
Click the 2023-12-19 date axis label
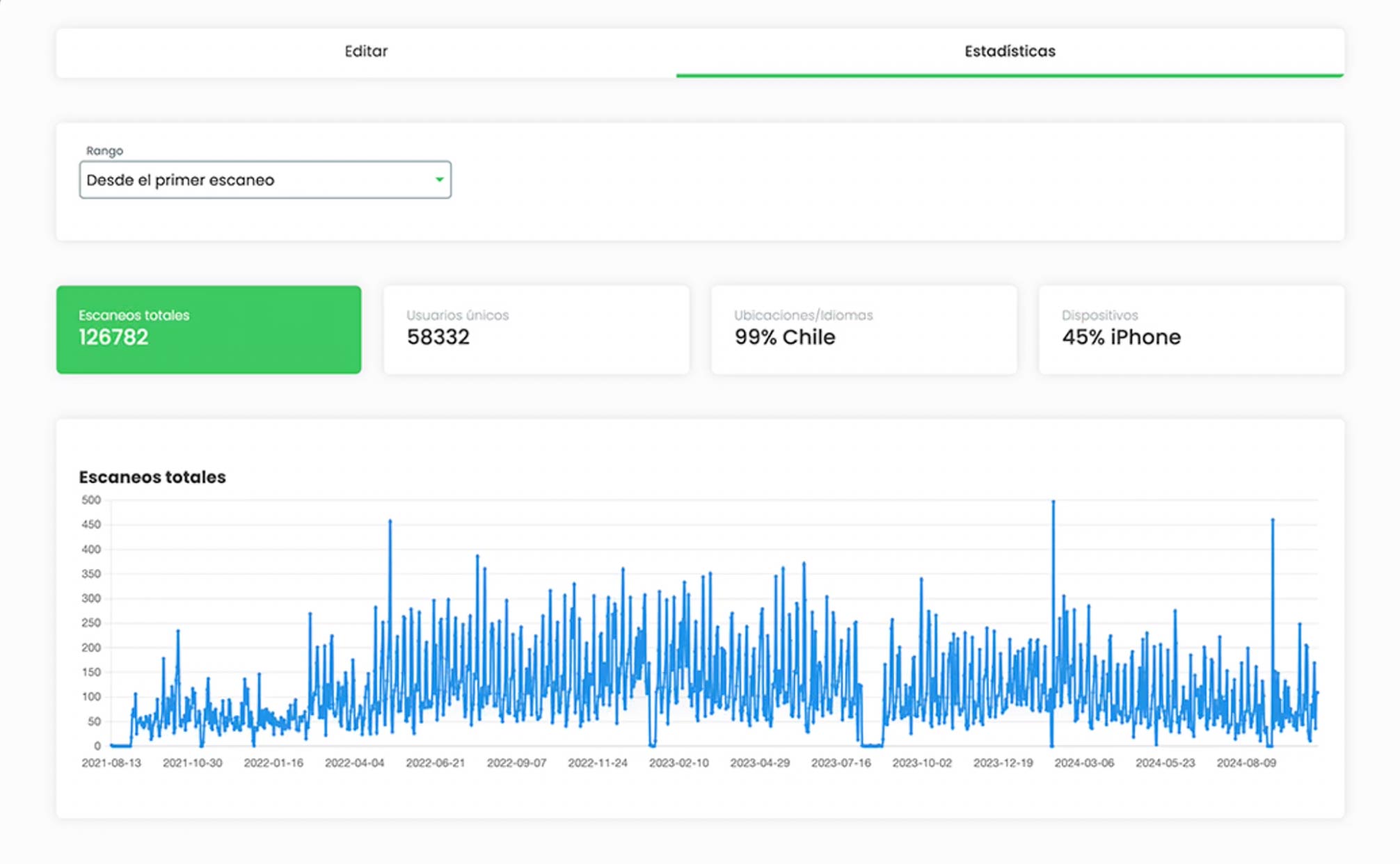(1003, 763)
